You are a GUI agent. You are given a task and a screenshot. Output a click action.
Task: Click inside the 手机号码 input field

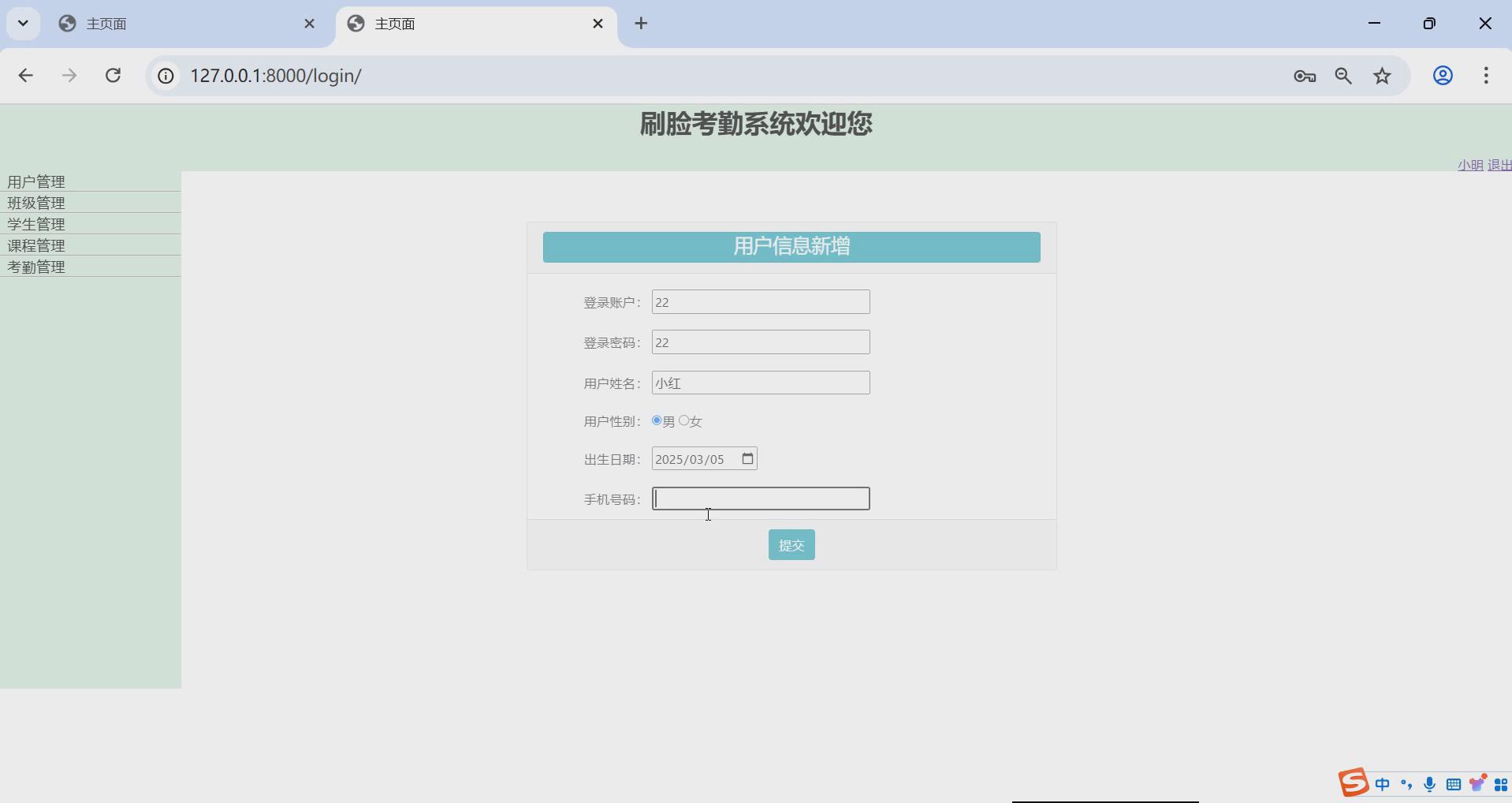coord(759,499)
